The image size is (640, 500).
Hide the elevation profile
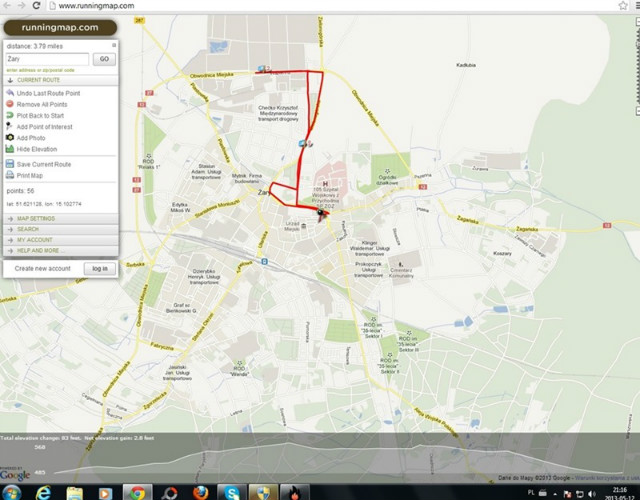coord(37,149)
